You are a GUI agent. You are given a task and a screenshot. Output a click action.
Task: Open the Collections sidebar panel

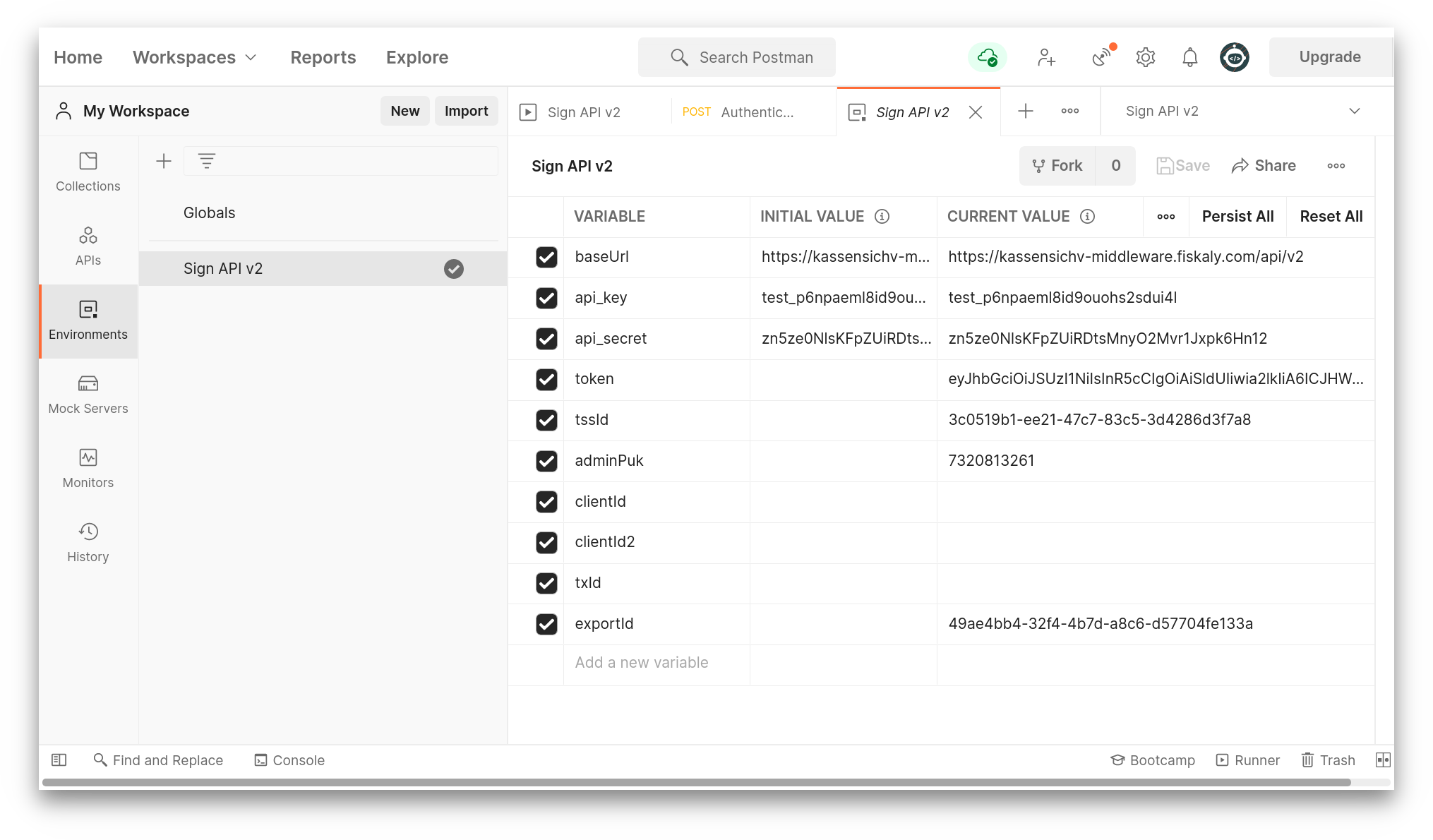click(88, 172)
